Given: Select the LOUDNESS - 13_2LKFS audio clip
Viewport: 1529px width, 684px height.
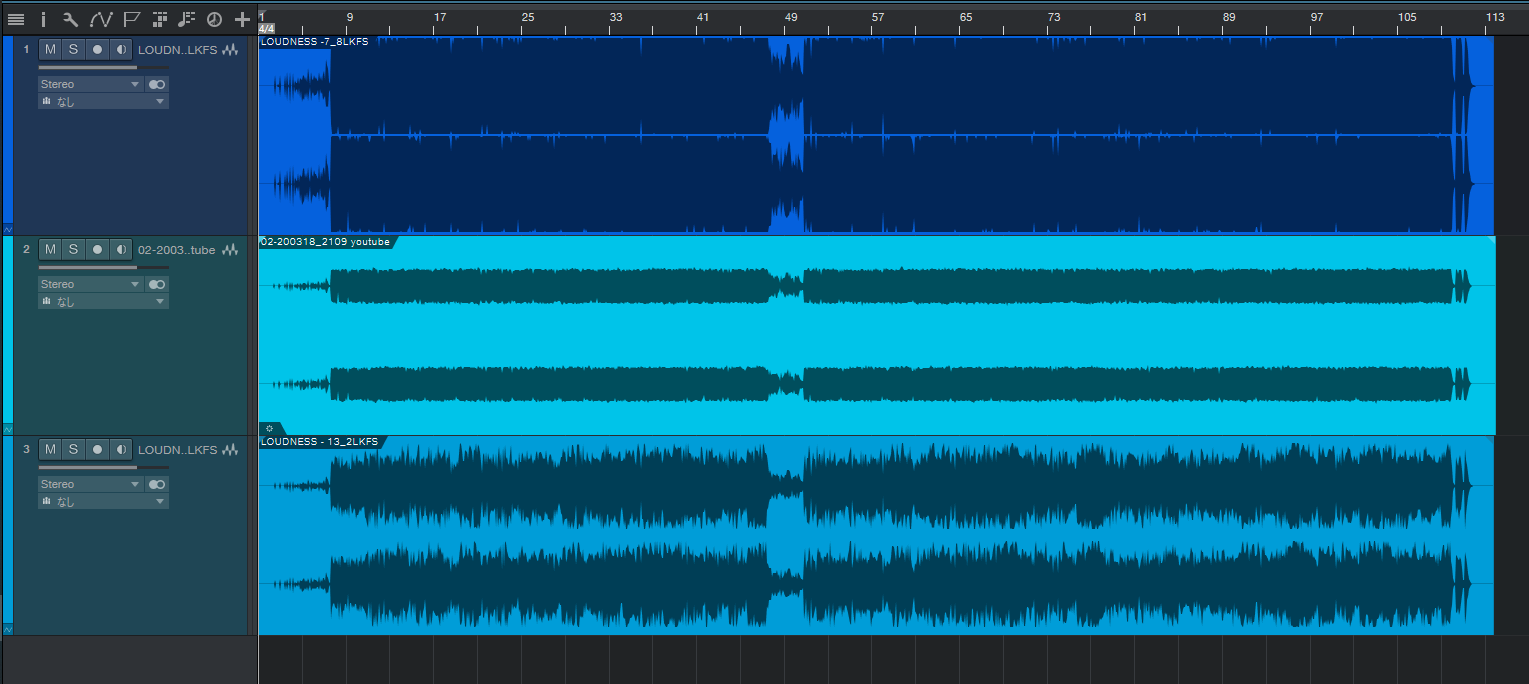Looking at the screenshot, I should (876, 535).
